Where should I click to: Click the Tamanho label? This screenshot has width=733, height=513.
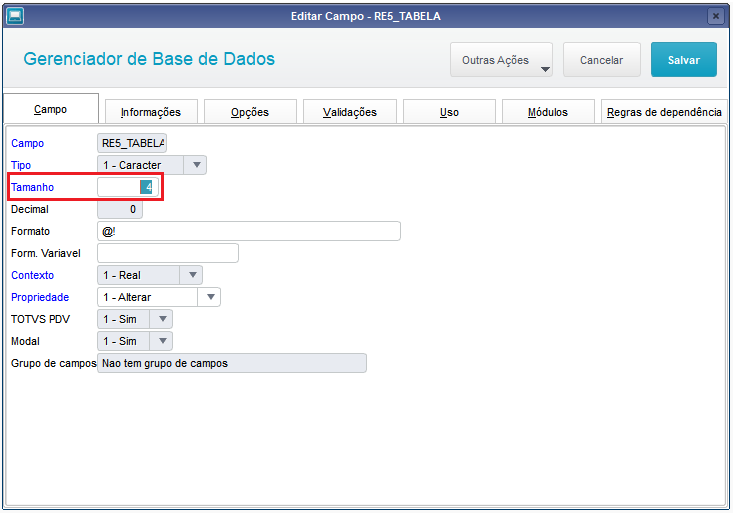coord(32,187)
